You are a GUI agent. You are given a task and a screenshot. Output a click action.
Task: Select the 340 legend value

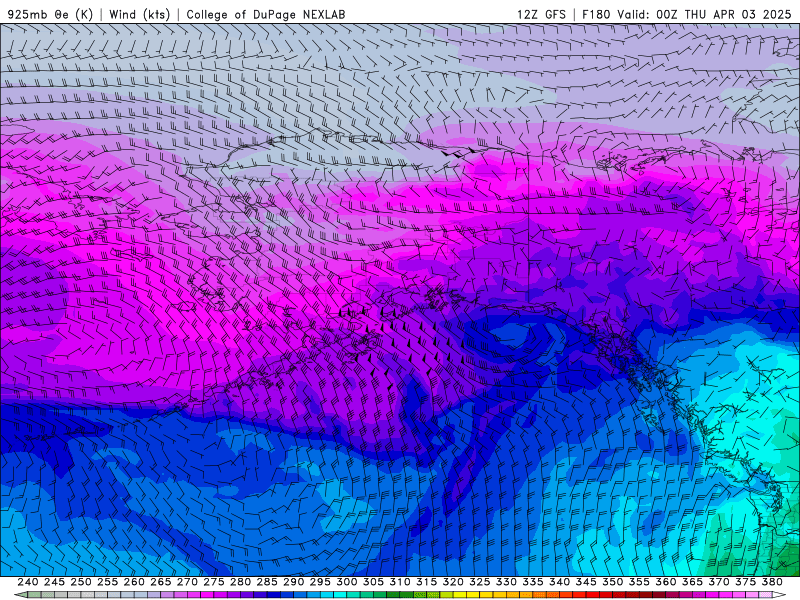coord(559,582)
